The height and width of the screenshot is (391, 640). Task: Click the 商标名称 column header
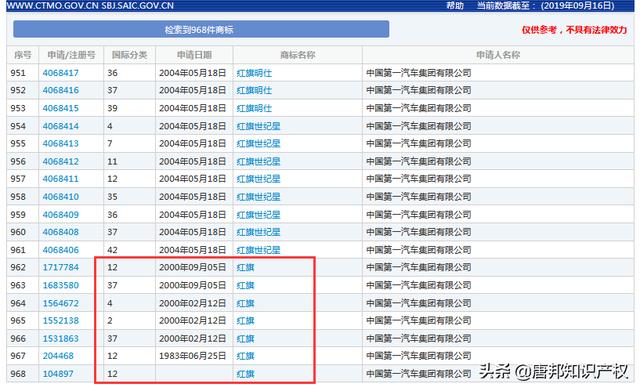pos(298,55)
